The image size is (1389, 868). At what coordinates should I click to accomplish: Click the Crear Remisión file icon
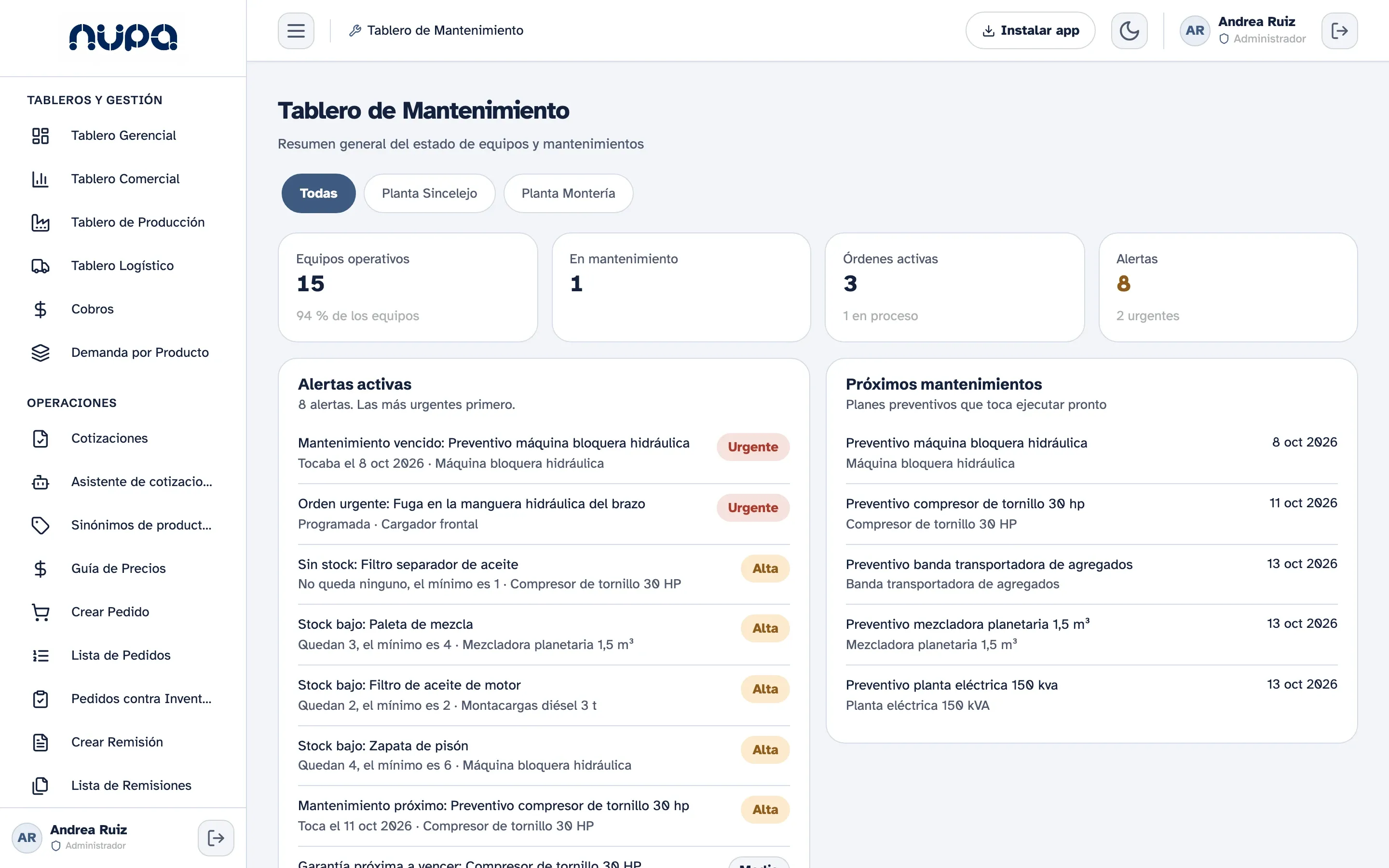(x=40, y=742)
